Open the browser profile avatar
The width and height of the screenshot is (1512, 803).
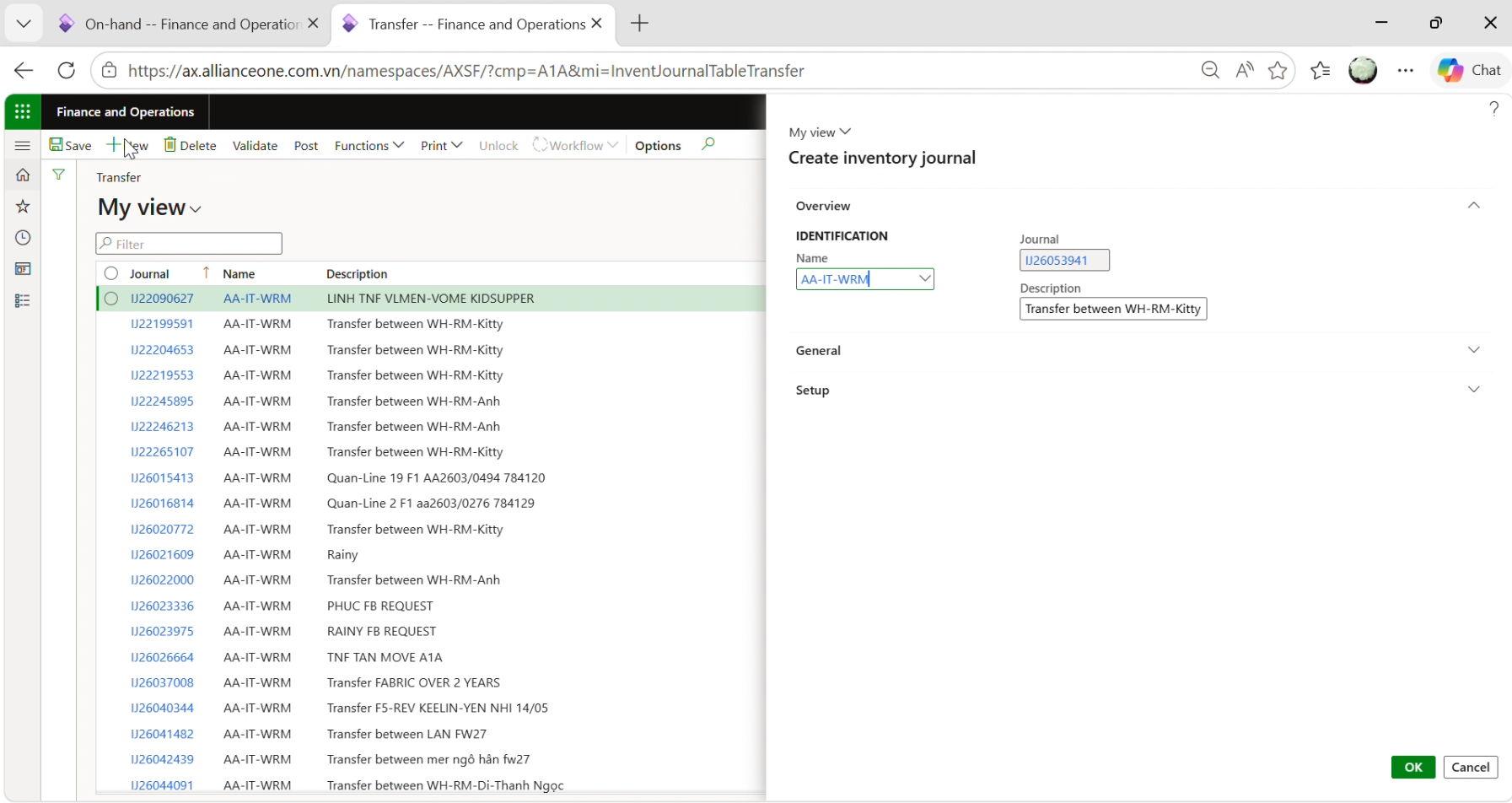1363,71
